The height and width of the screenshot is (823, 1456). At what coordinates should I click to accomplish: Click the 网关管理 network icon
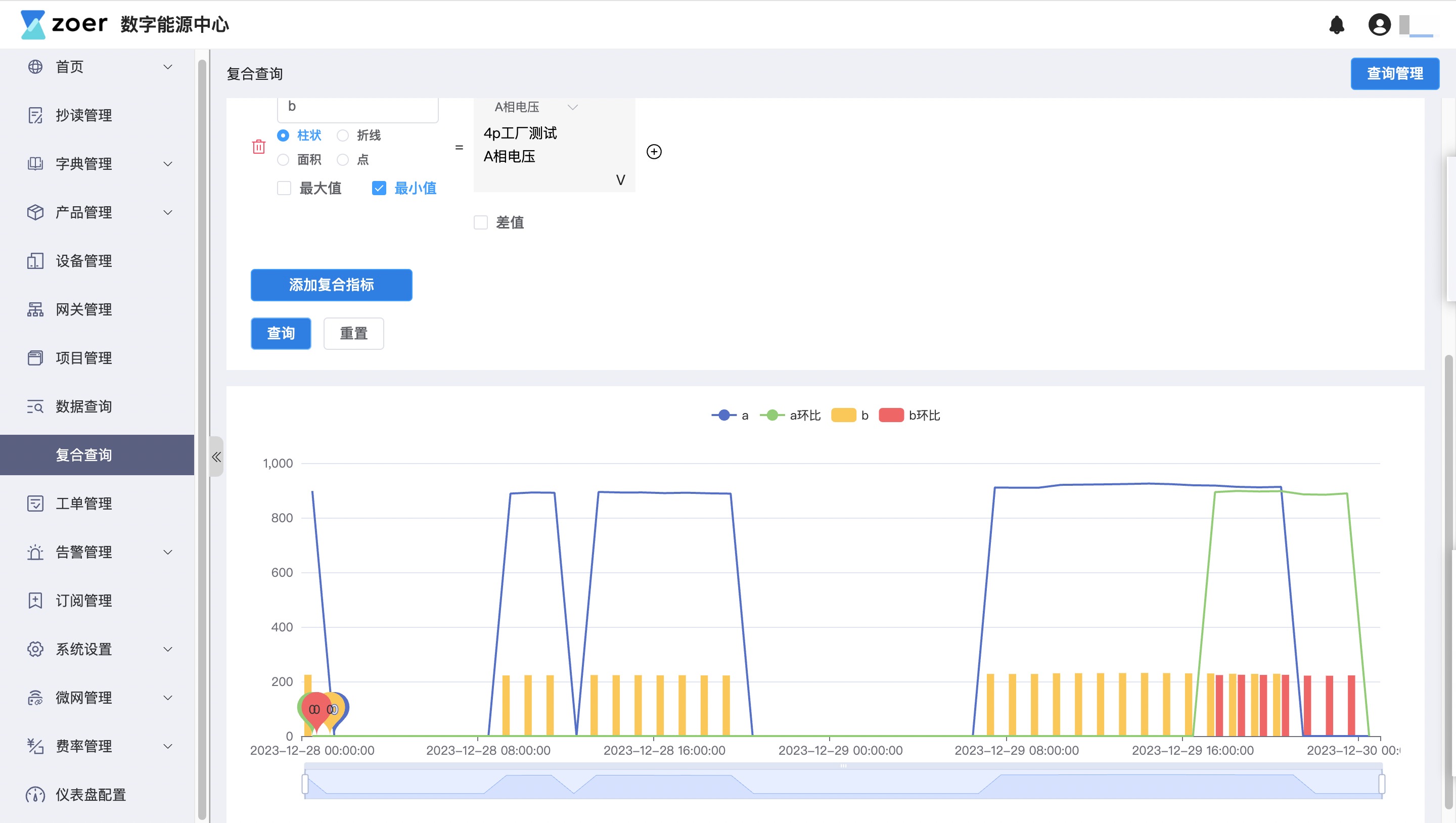click(35, 309)
